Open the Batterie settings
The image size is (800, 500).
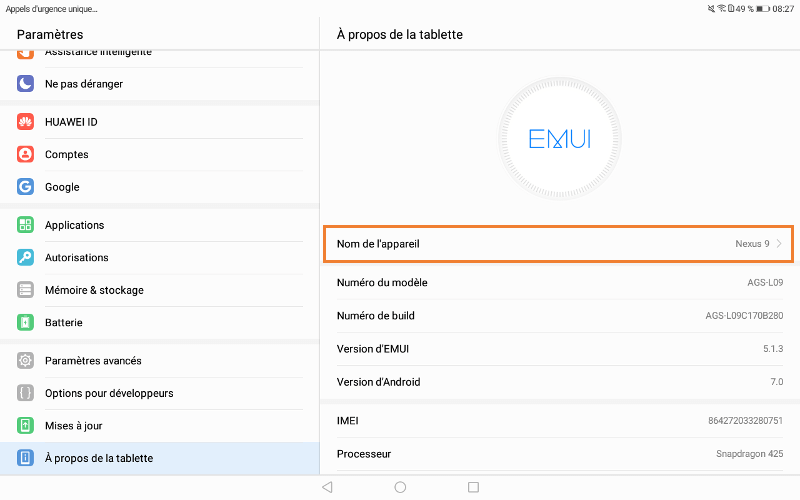coord(160,322)
